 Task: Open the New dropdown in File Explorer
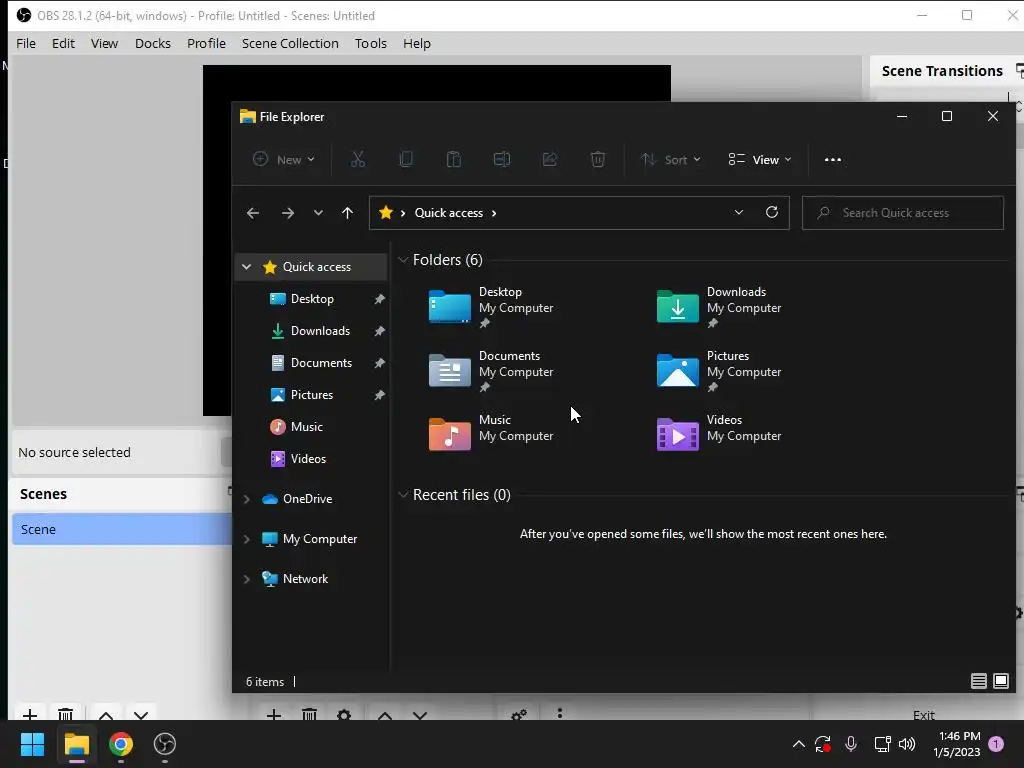click(284, 159)
